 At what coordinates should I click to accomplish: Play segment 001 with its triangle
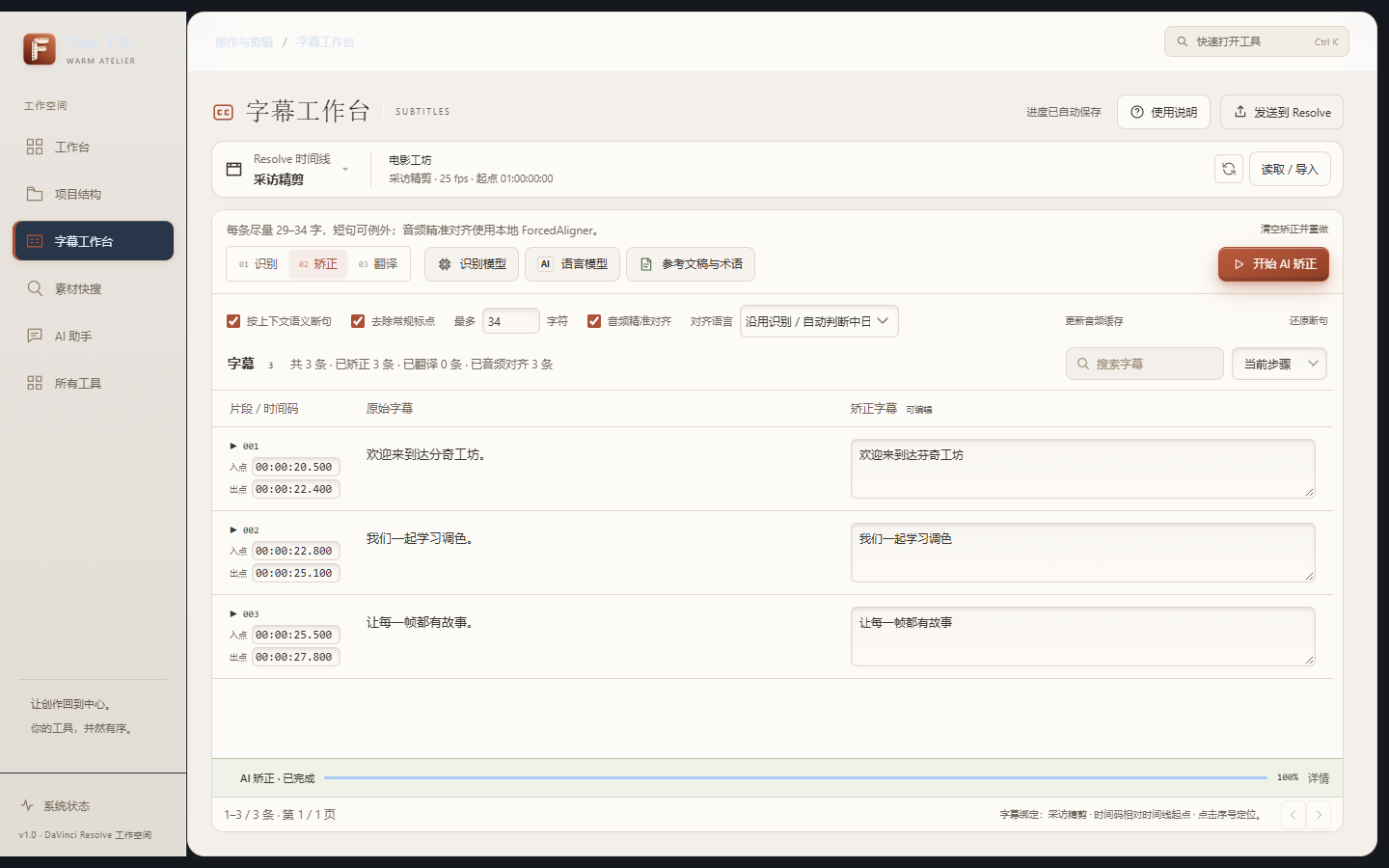pos(233,447)
